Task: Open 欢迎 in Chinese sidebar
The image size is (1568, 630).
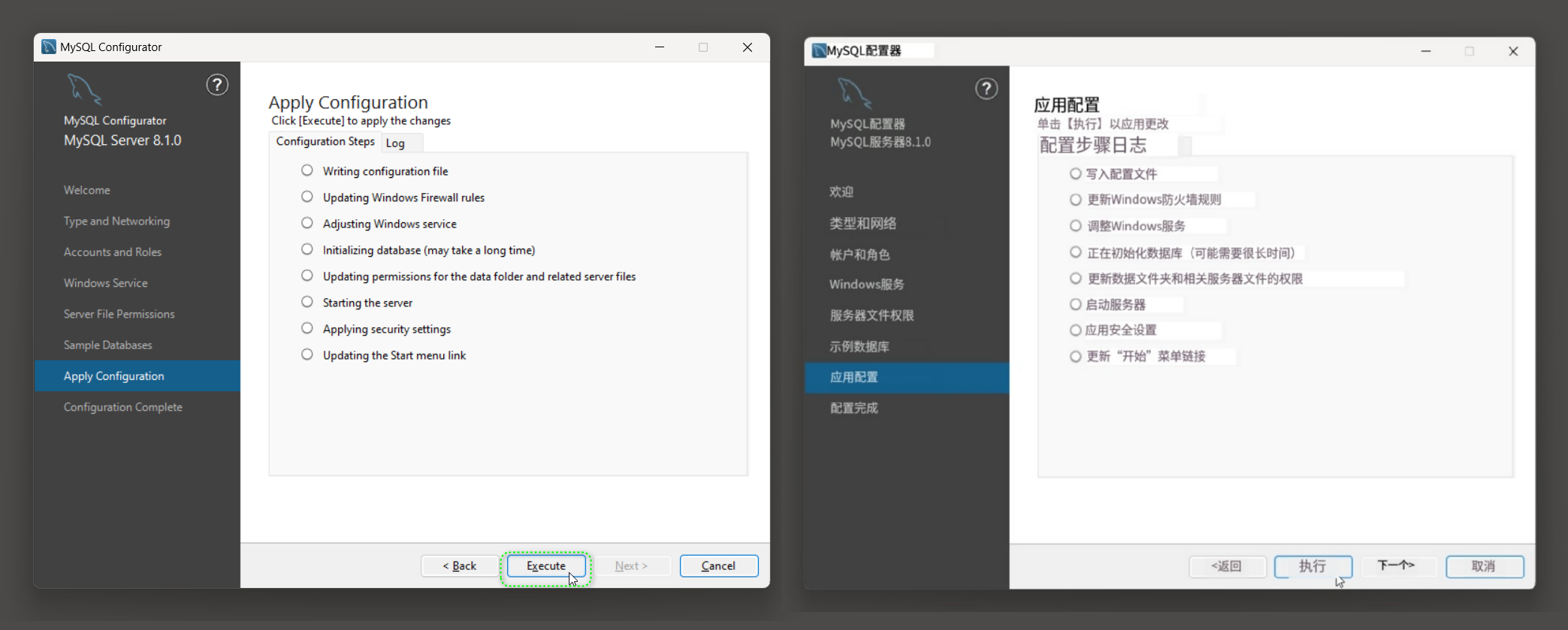Action: point(841,192)
